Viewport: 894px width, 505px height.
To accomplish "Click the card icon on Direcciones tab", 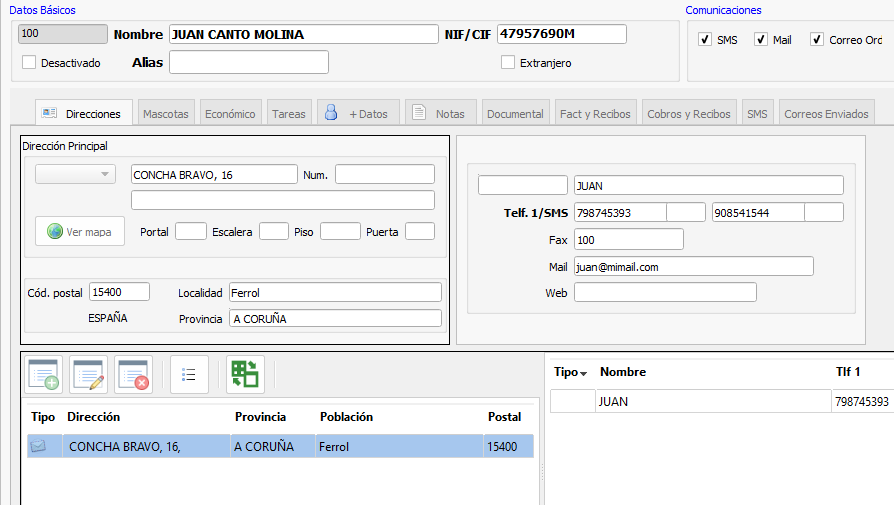I will 50,113.
